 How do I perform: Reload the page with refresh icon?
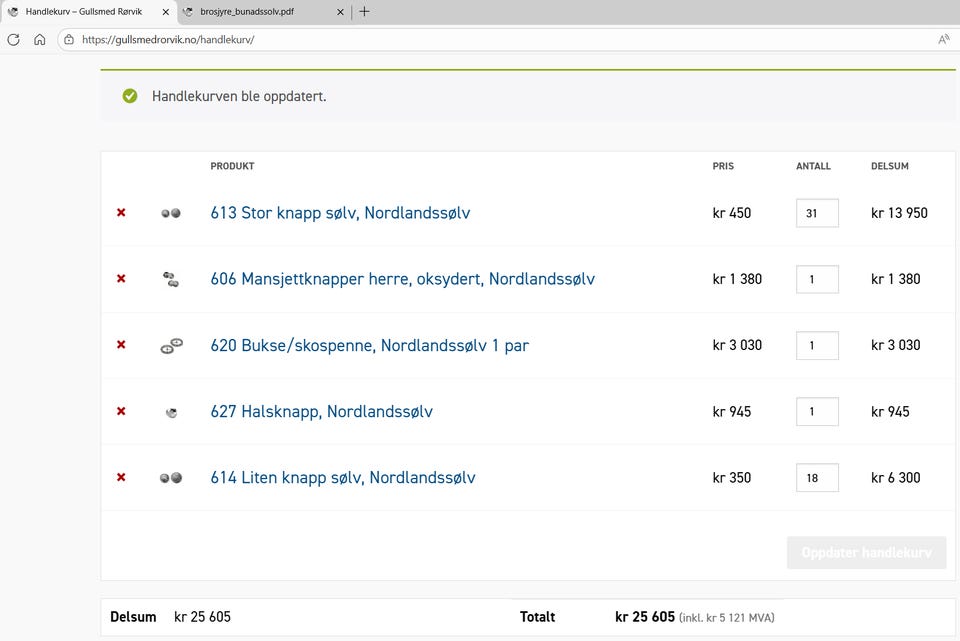pos(13,40)
